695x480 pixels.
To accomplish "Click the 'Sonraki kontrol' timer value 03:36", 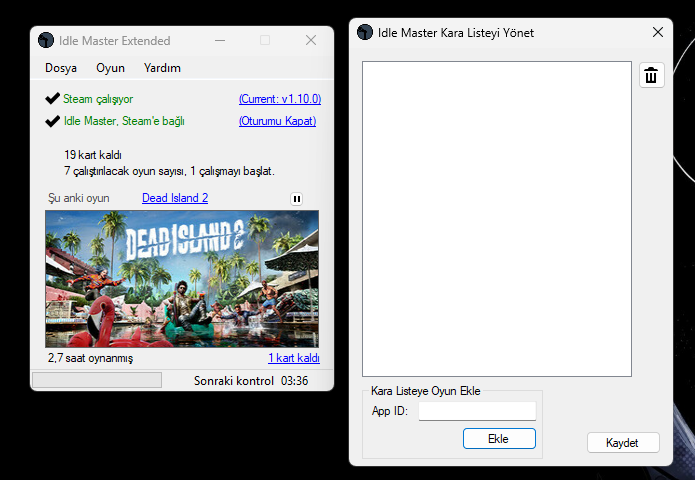I will pos(294,381).
